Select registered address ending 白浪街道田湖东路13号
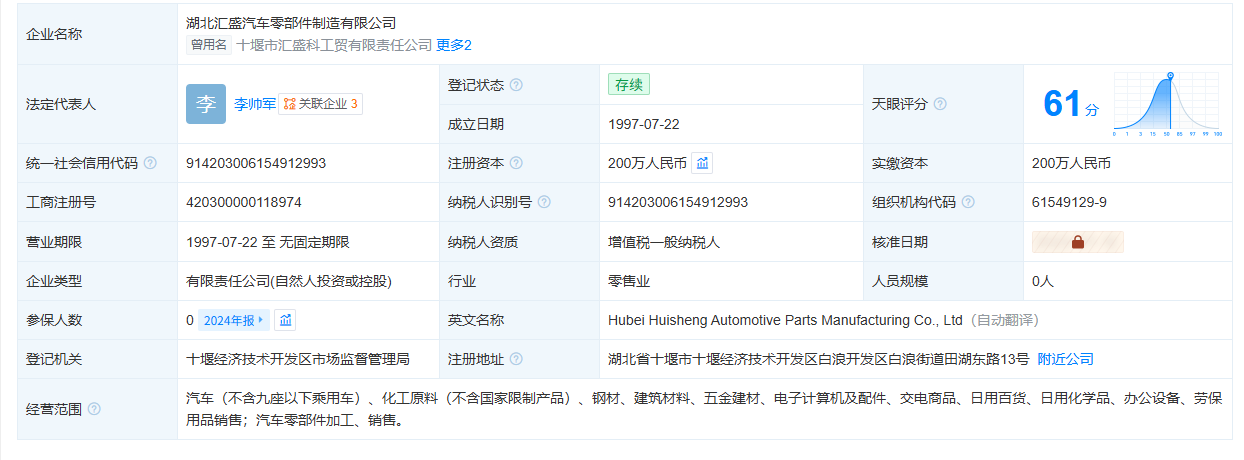Viewport: 1244px width, 460px height. [818, 359]
